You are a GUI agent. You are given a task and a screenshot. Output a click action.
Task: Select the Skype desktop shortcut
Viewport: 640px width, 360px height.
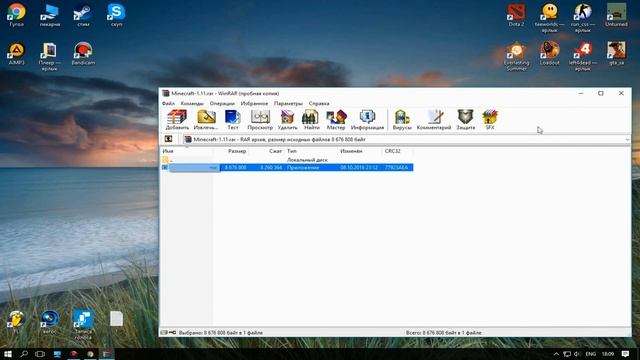pyautogui.click(x=116, y=15)
